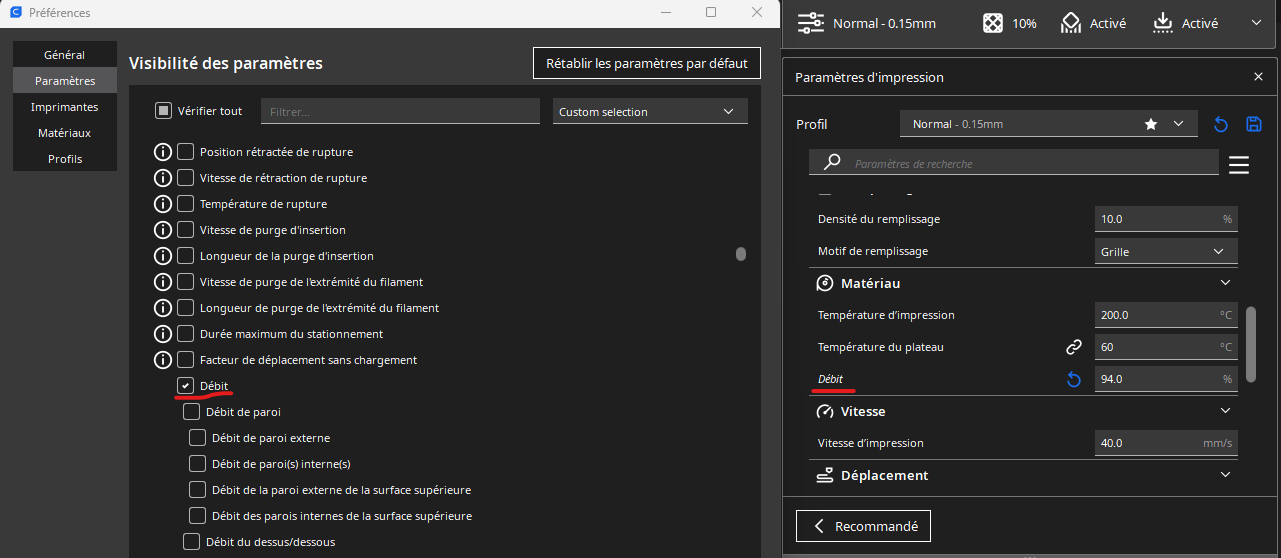Screen dimensions: 1281x558
Task: Collapse the Matériau section
Action: click(1225, 284)
